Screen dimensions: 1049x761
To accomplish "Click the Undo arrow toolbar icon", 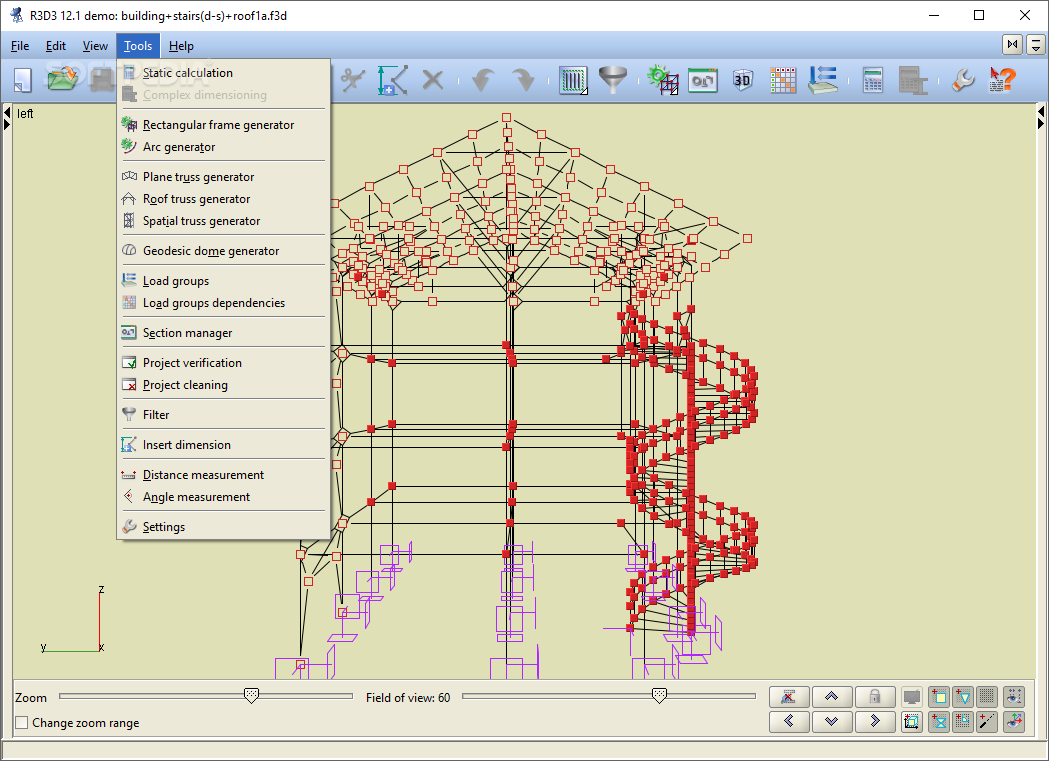I will [483, 80].
